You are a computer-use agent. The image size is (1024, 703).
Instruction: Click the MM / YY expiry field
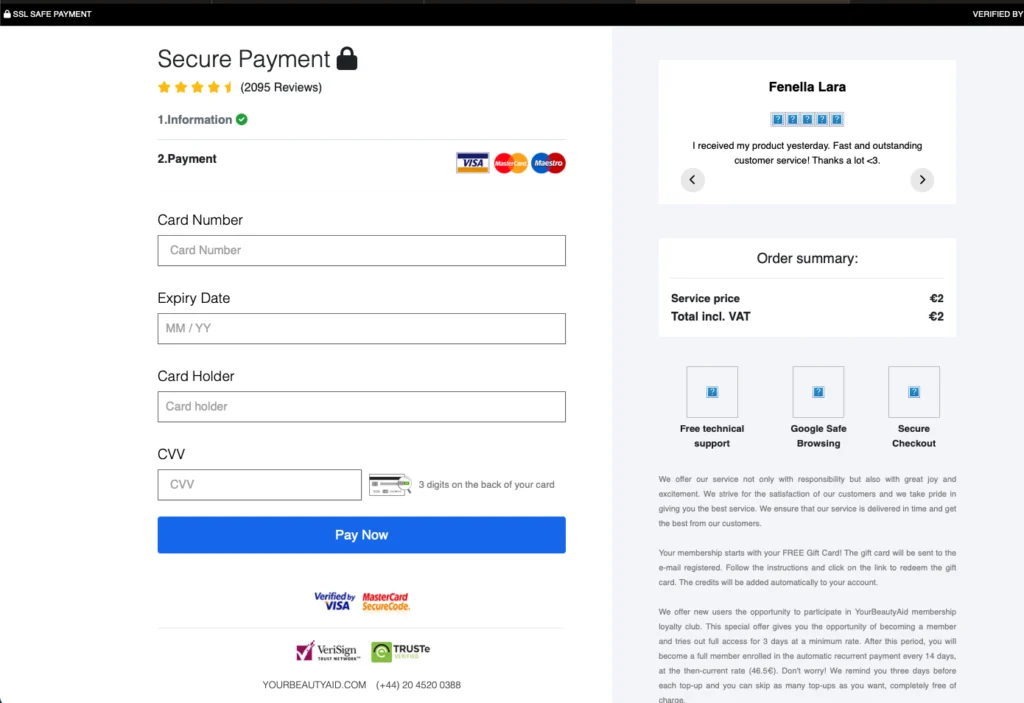pyautogui.click(x=361, y=328)
